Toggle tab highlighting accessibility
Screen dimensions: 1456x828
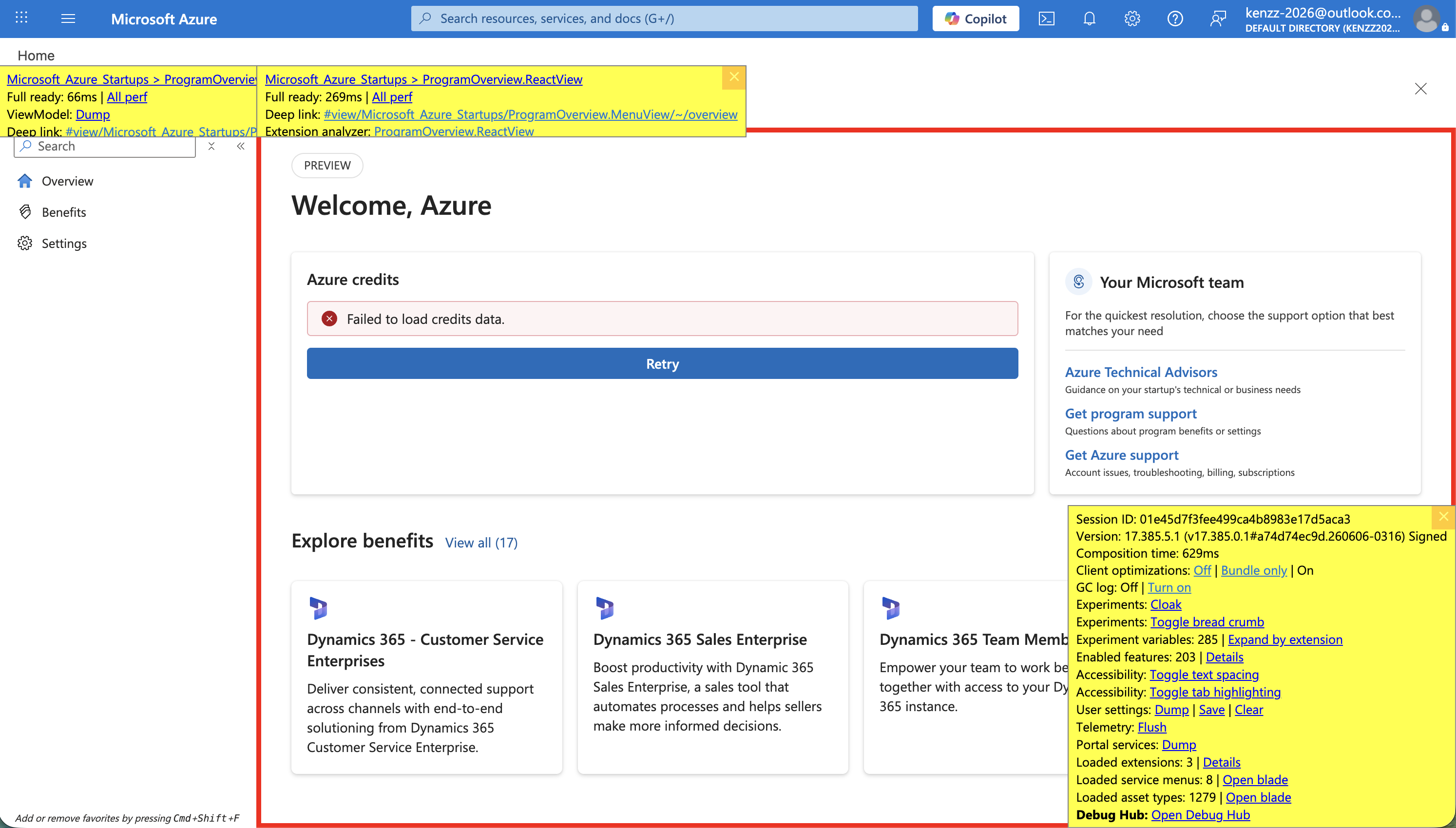(x=1215, y=692)
